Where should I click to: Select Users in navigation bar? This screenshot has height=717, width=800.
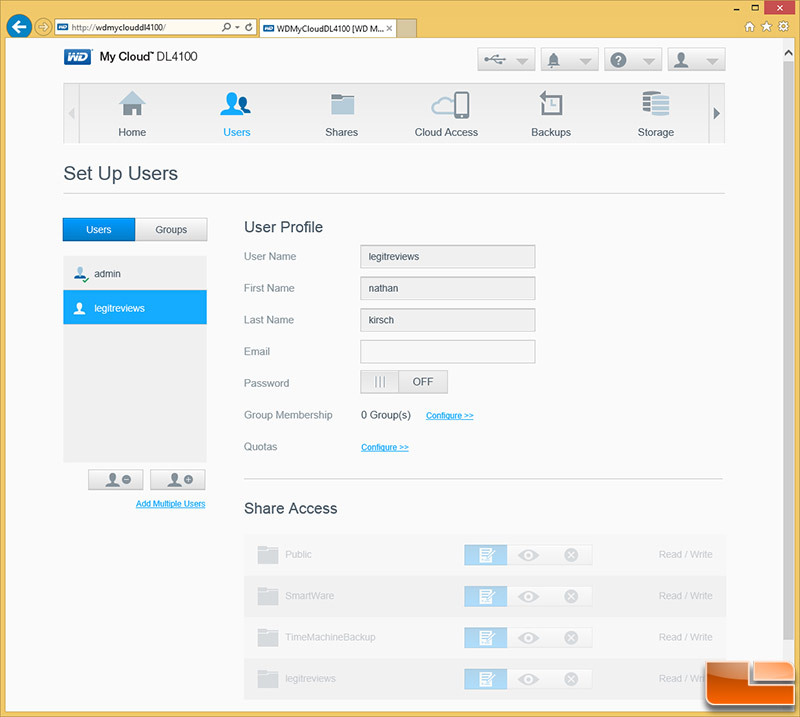(237, 114)
